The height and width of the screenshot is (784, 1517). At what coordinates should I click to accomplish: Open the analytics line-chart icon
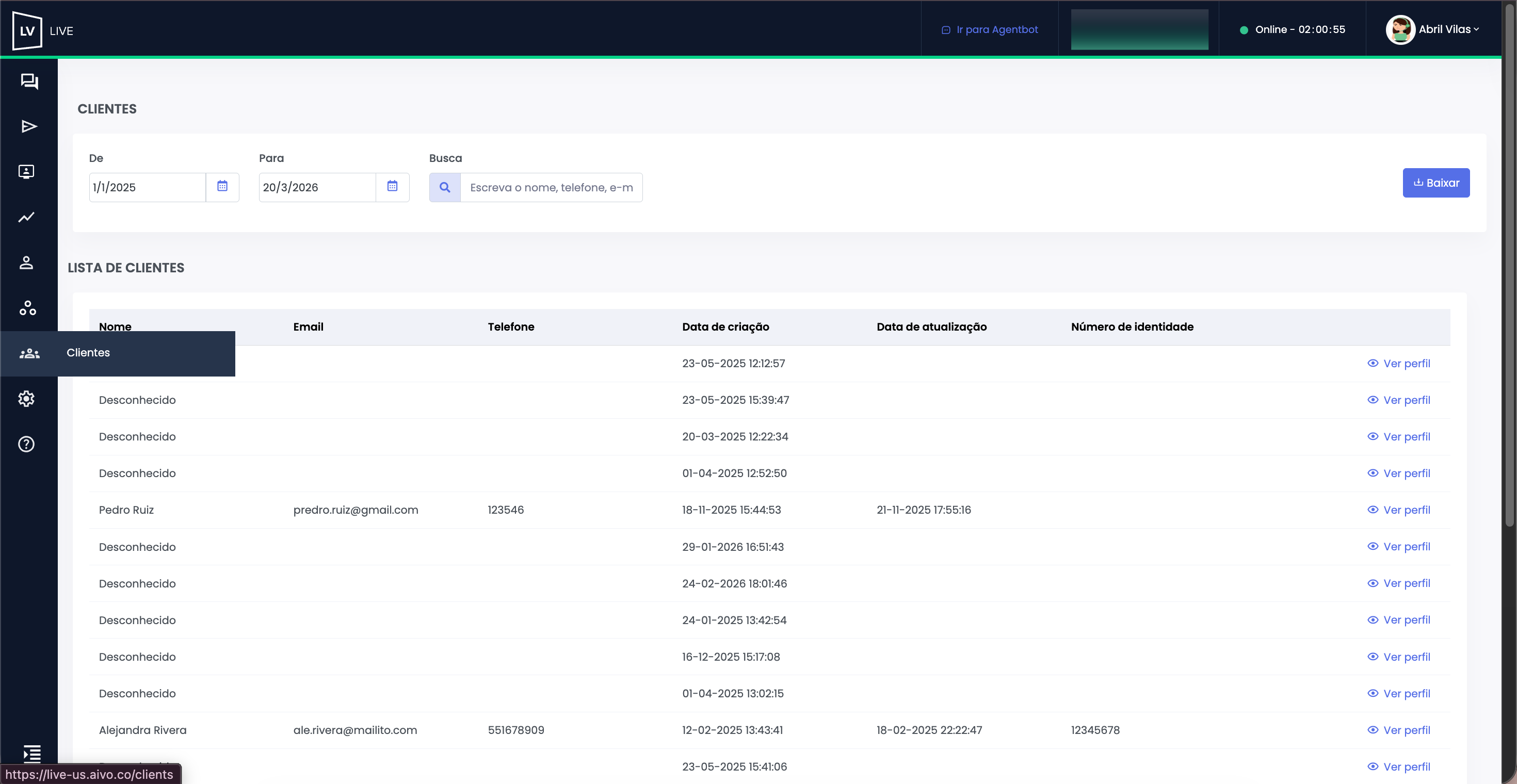pos(26,217)
